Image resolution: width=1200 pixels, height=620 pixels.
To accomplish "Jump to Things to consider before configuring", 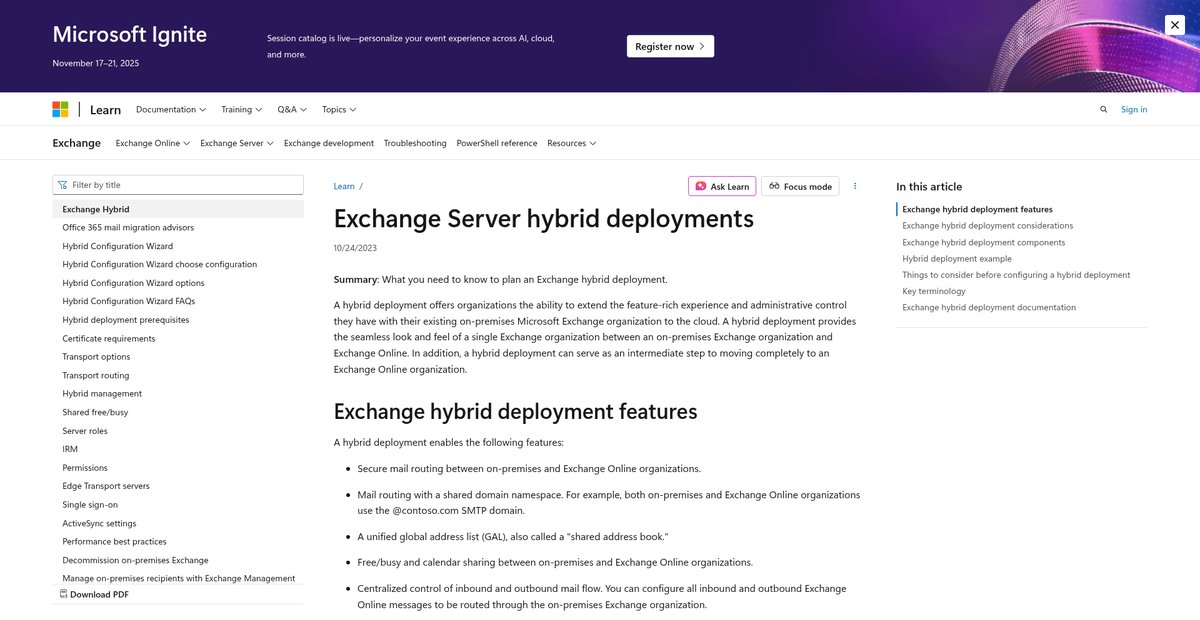I will [1016, 275].
